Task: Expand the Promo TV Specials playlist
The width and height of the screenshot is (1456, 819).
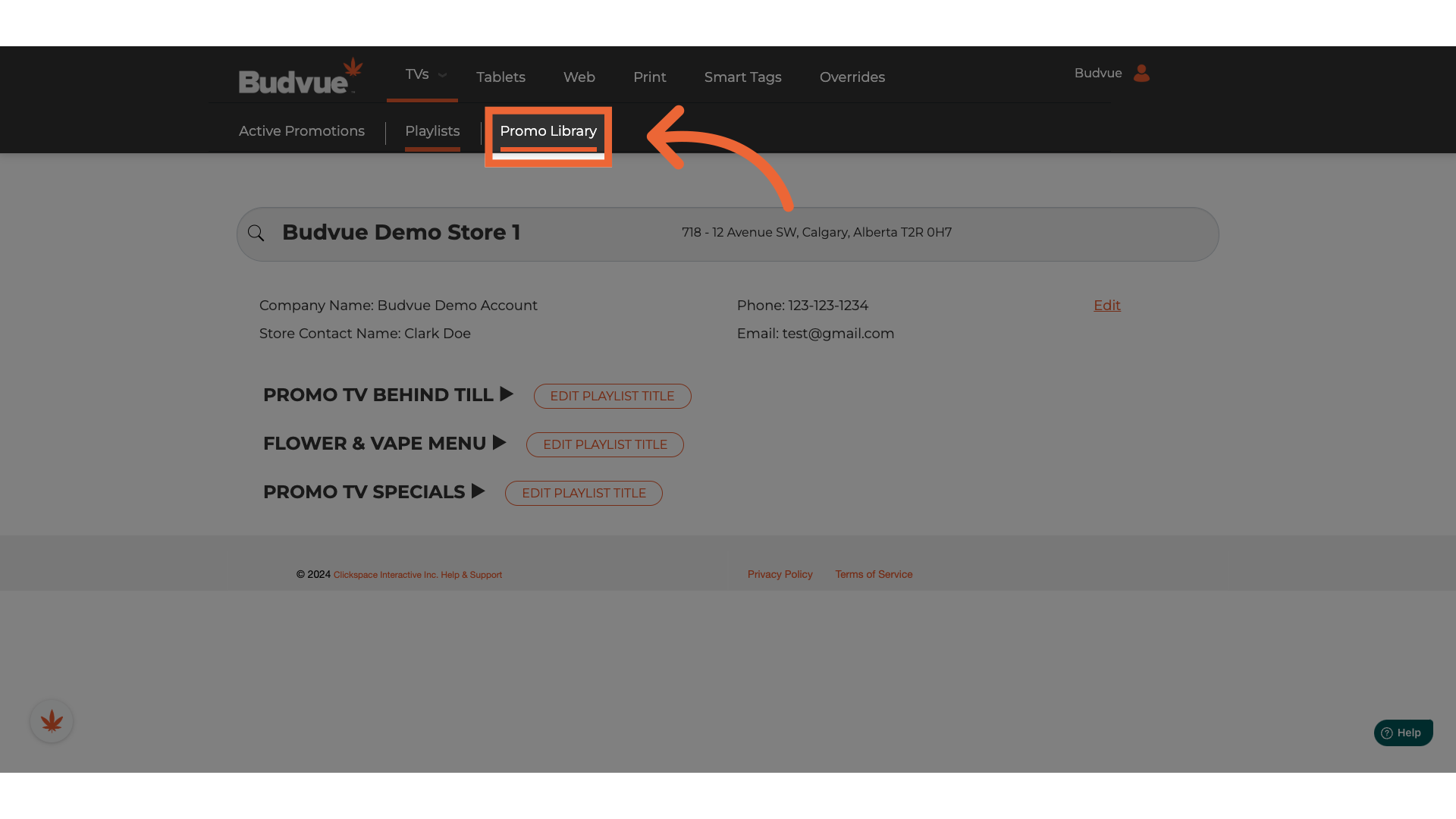Action: 478,491
